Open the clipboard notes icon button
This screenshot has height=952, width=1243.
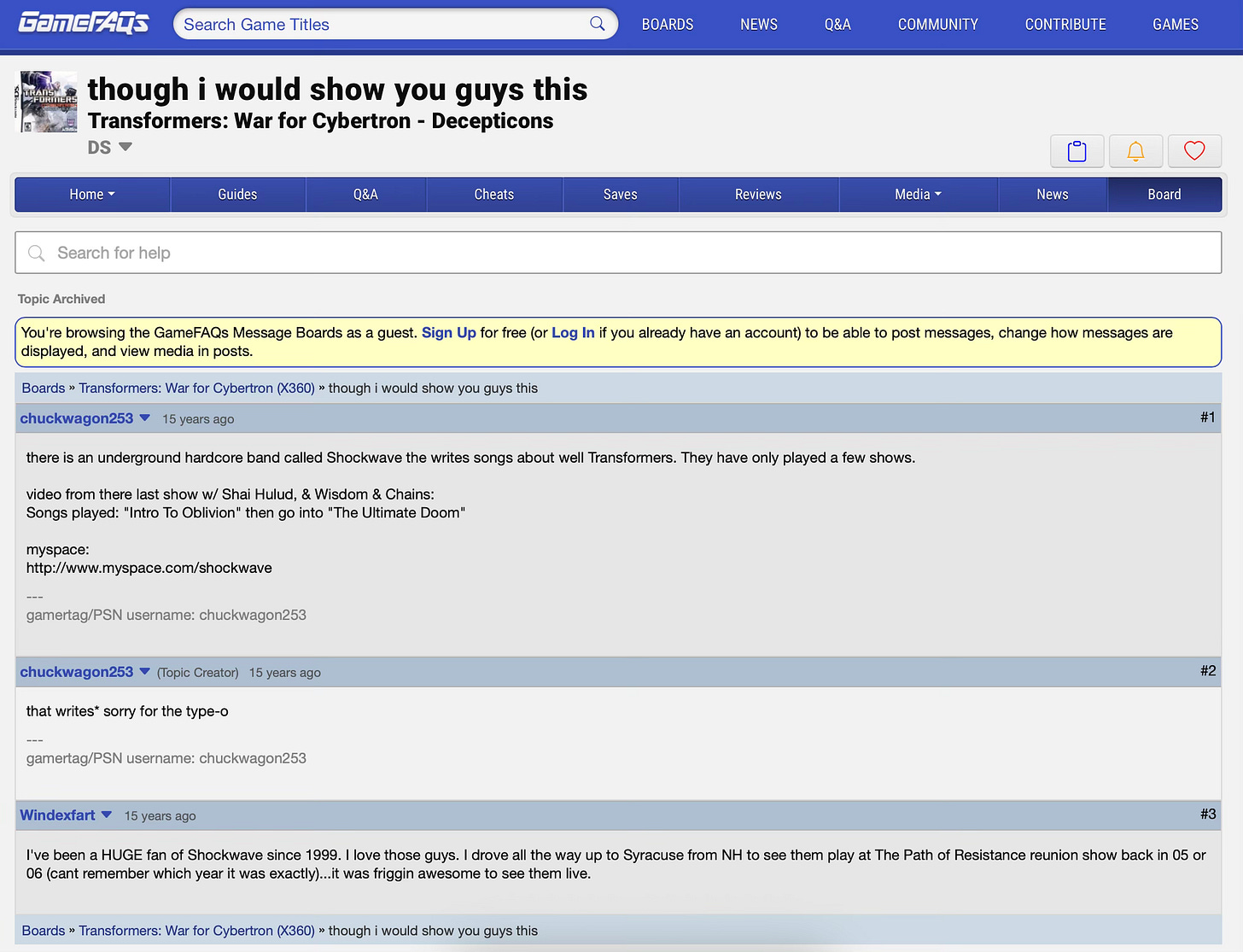1077,151
